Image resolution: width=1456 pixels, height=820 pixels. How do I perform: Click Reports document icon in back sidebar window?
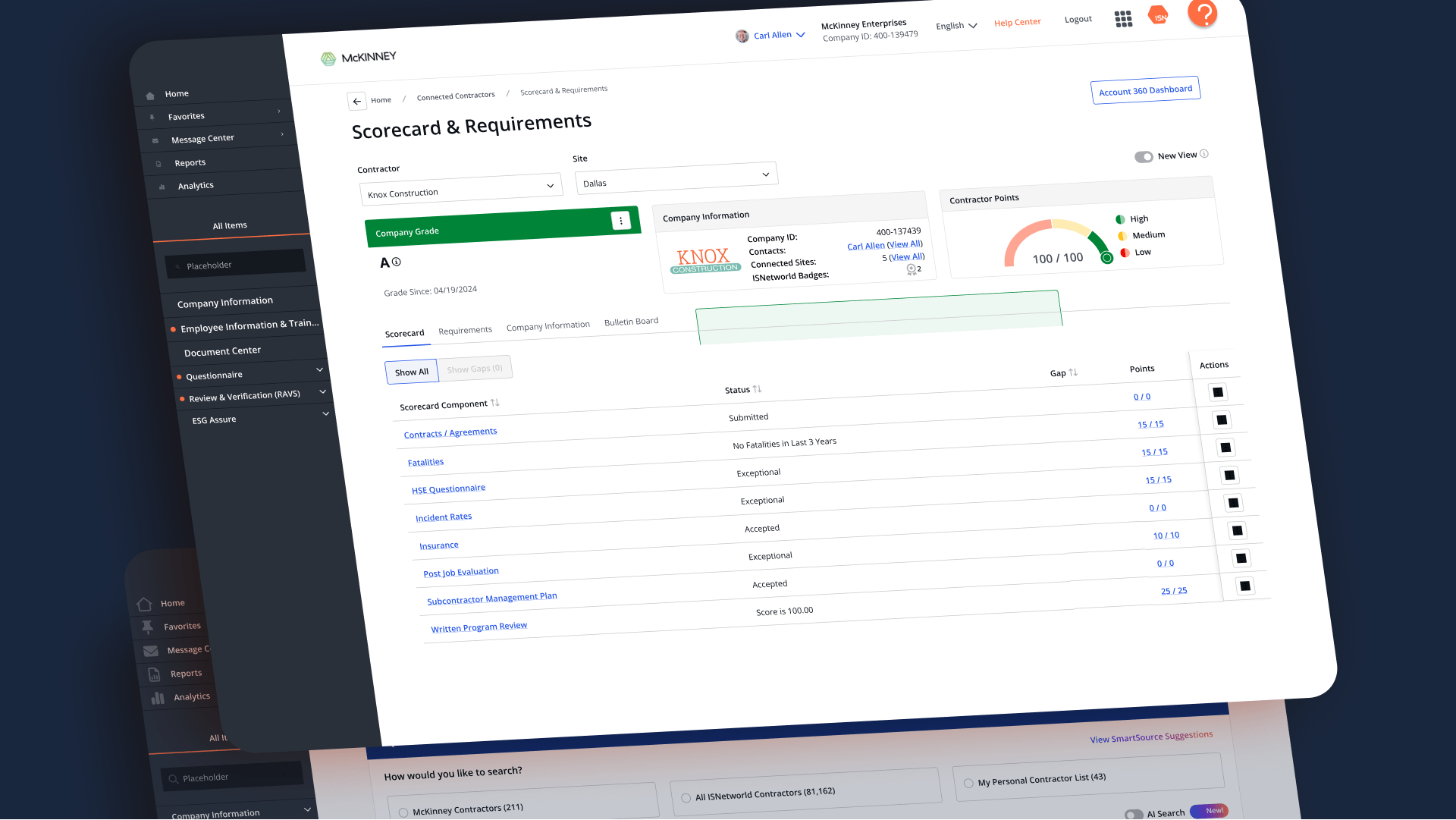point(154,674)
